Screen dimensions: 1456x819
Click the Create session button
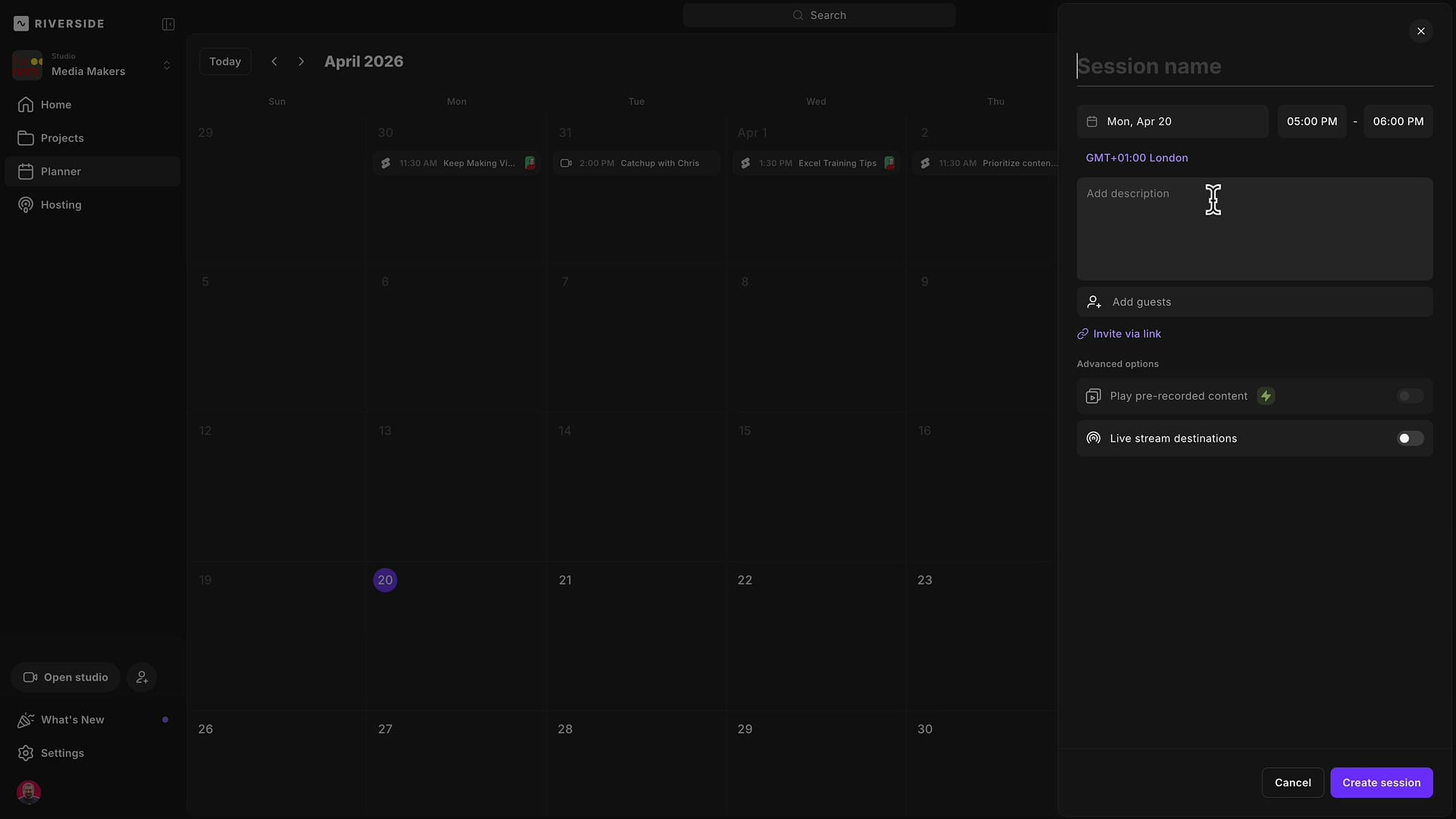coord(1381,783)
